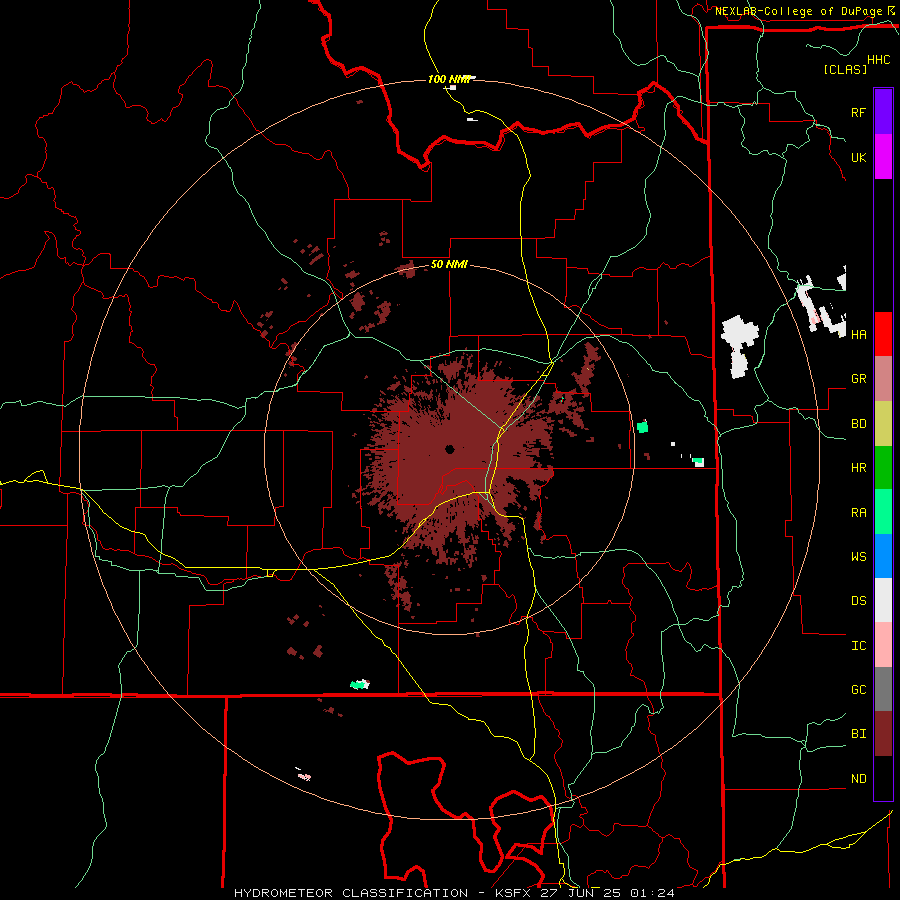The height and width of the screenshot is (900, 900).
Task: Click the pink ice-crystal echo in the southwest
Action: pos(304,777)
